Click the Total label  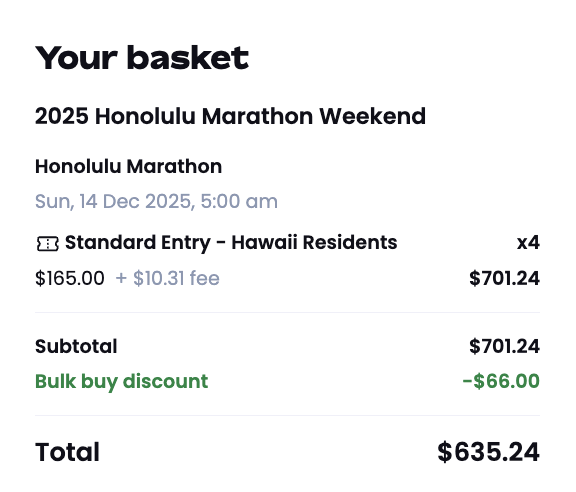point(68,452)
